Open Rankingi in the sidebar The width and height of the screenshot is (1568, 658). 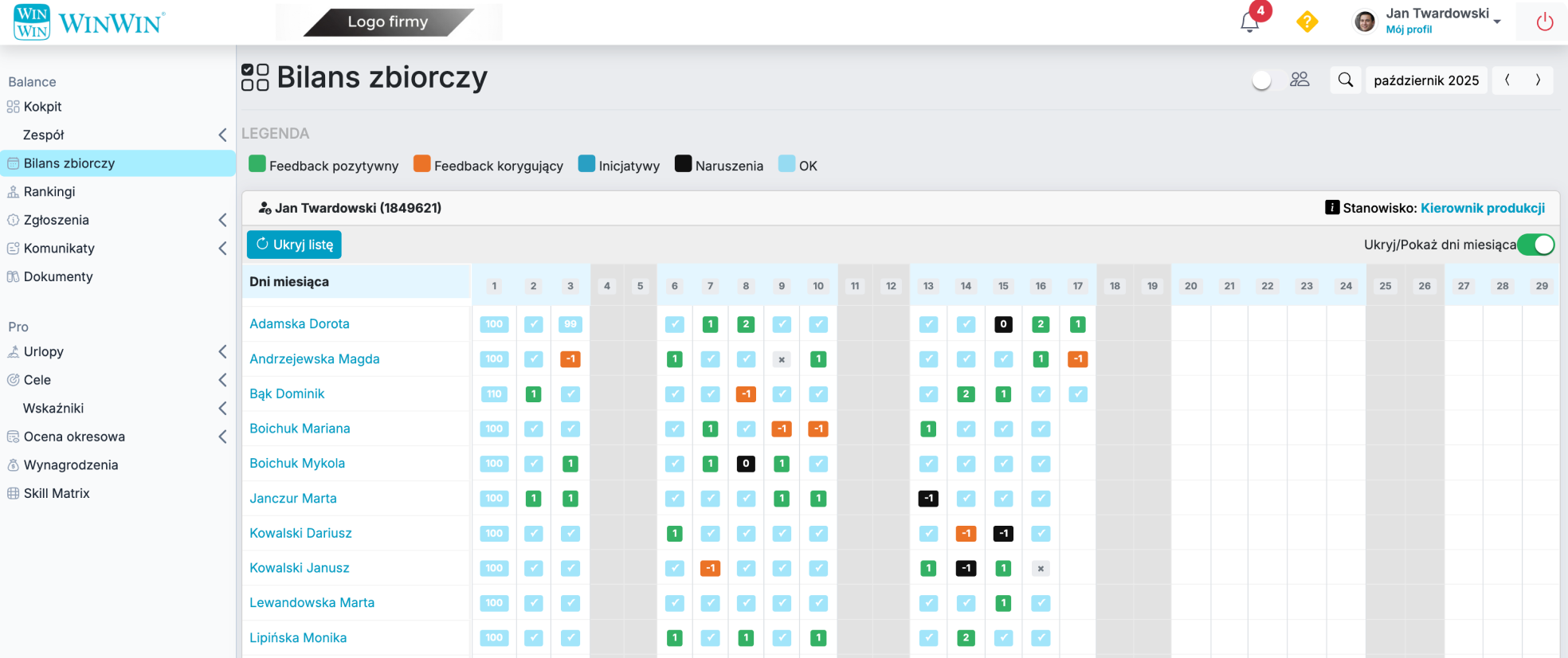[x=49, y=192]
